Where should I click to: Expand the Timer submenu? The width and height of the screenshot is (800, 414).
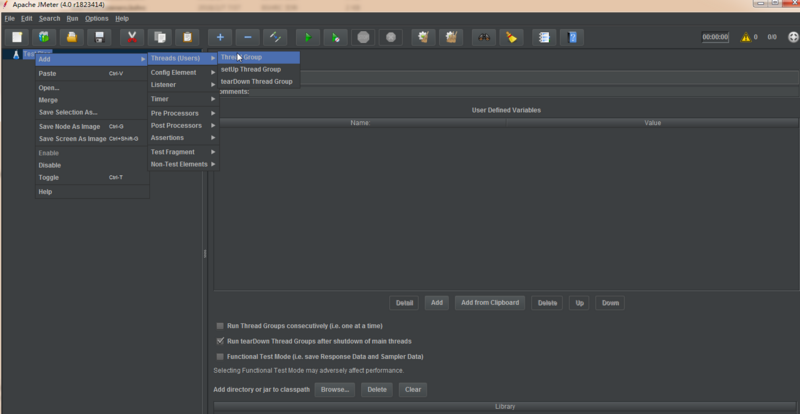[x=183, y=99]
